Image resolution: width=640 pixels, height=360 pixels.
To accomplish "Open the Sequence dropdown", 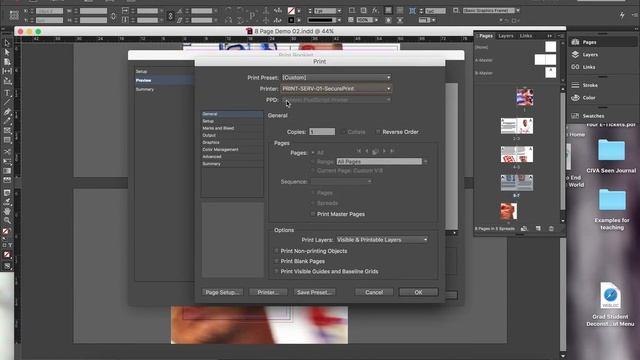I will point(341,182).
